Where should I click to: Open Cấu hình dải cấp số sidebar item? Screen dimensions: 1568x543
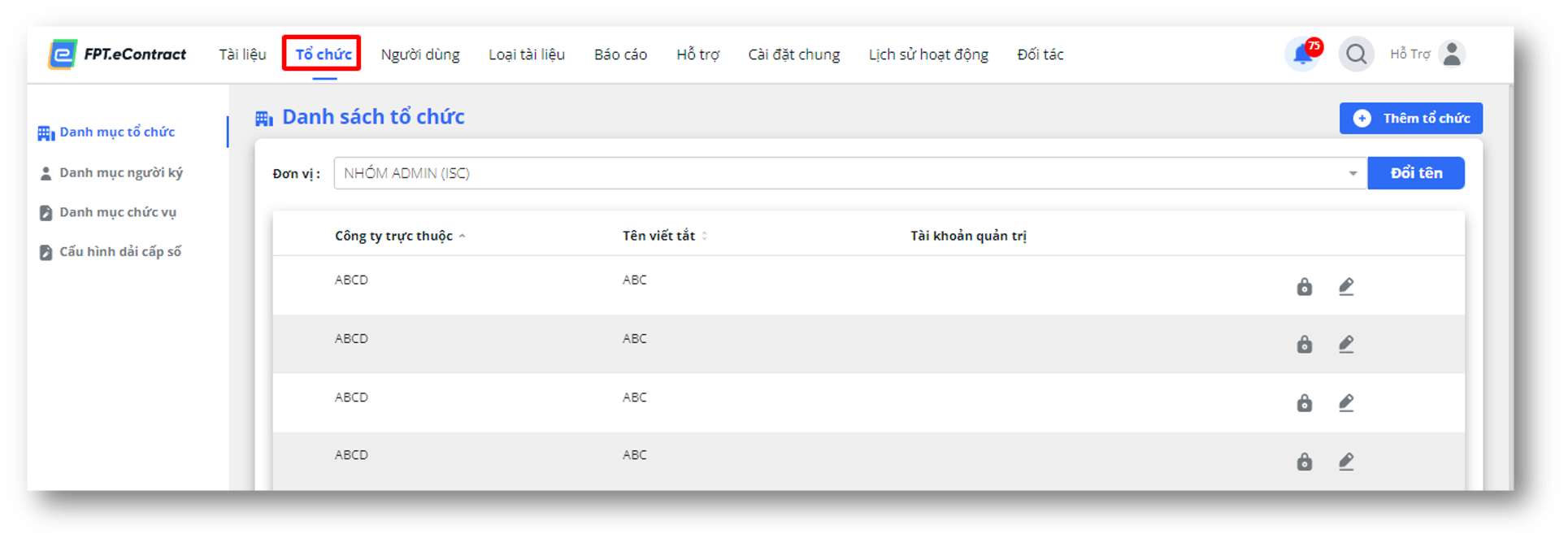click(111, 252)
